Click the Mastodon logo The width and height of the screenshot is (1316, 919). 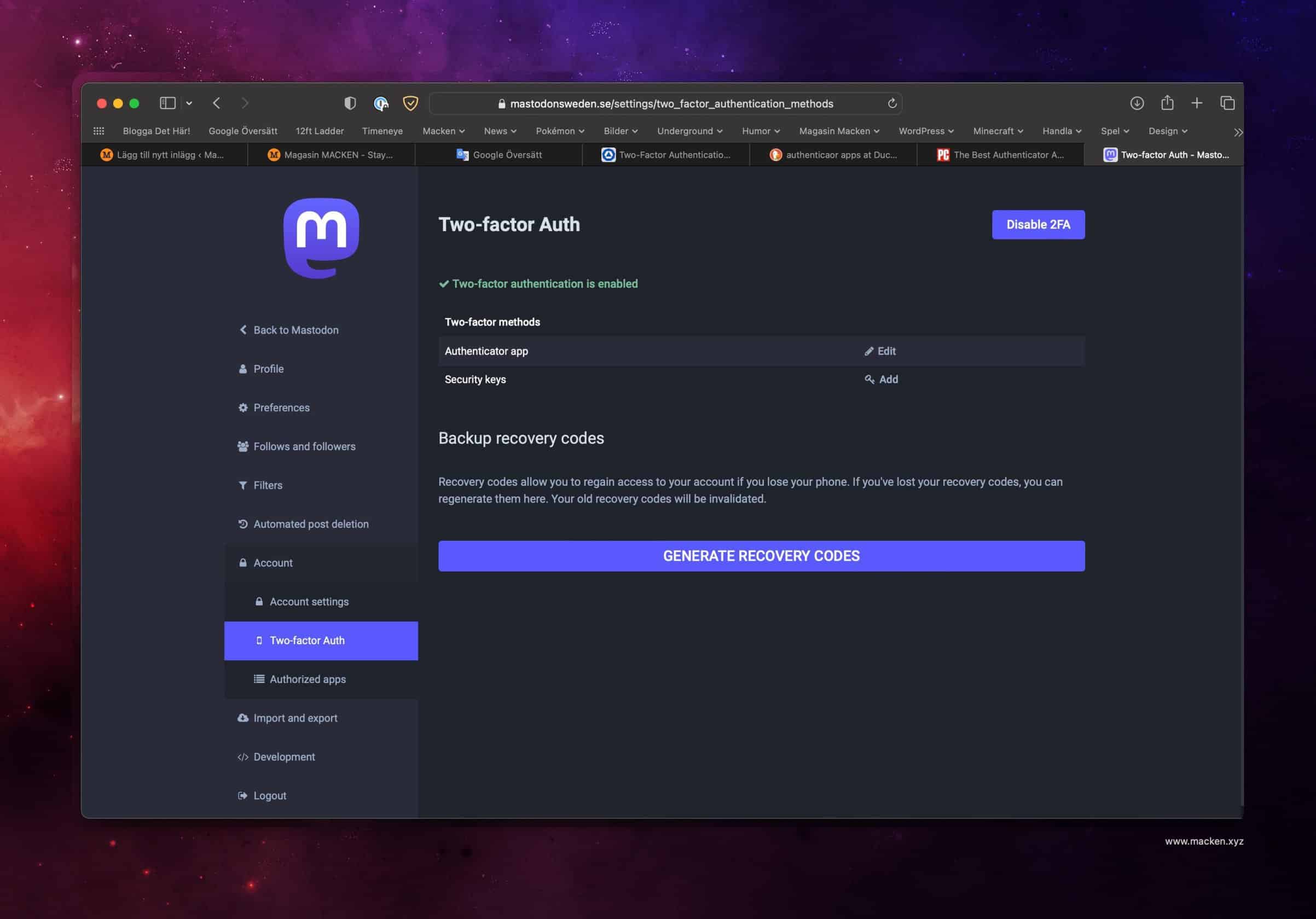tap(322, 238)
